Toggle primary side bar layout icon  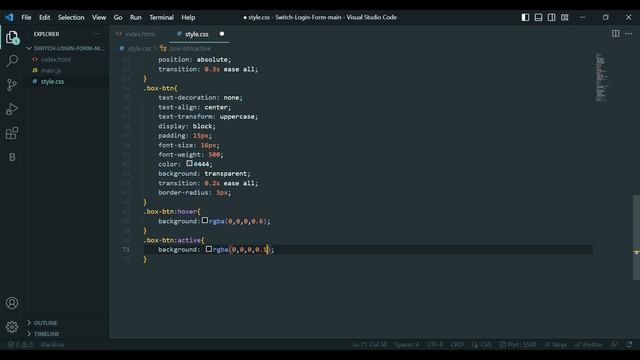pyautogui.click(x=525, y=17)
